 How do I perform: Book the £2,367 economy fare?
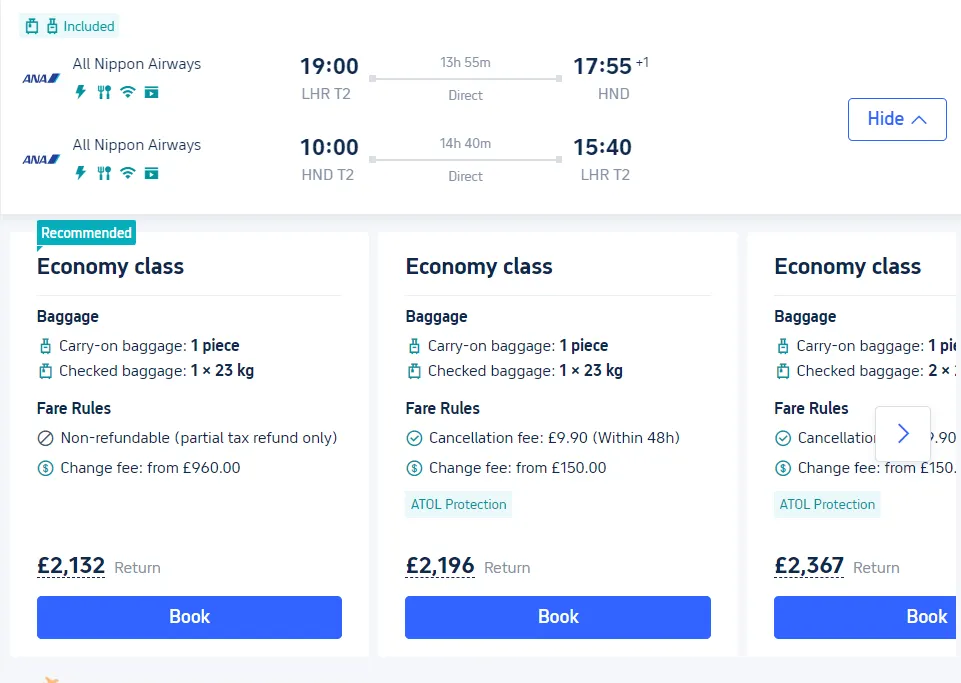click(865, 617)
